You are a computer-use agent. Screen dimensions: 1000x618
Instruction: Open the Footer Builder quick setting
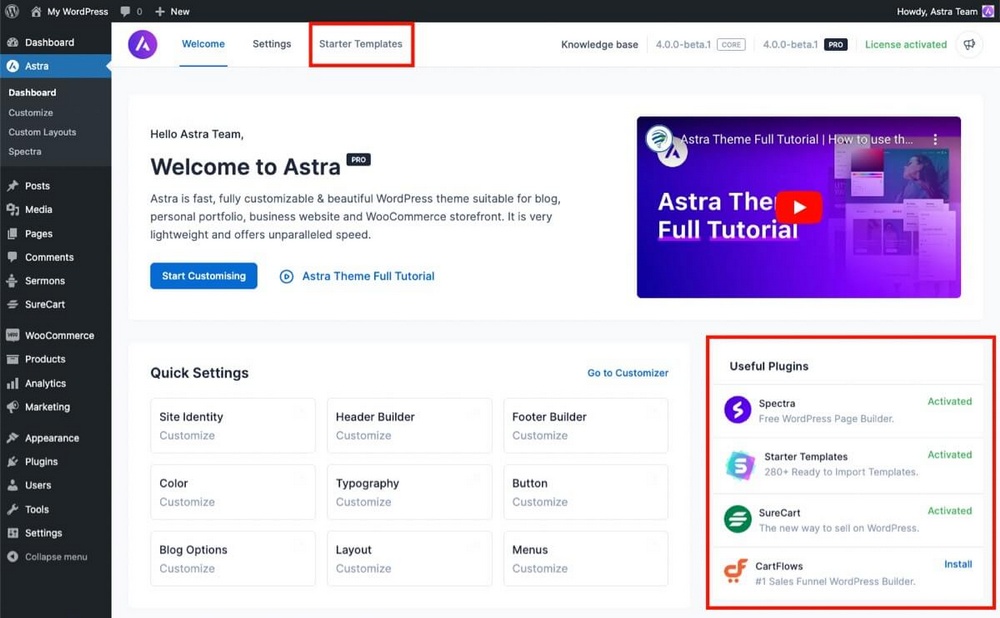(585, 425)
